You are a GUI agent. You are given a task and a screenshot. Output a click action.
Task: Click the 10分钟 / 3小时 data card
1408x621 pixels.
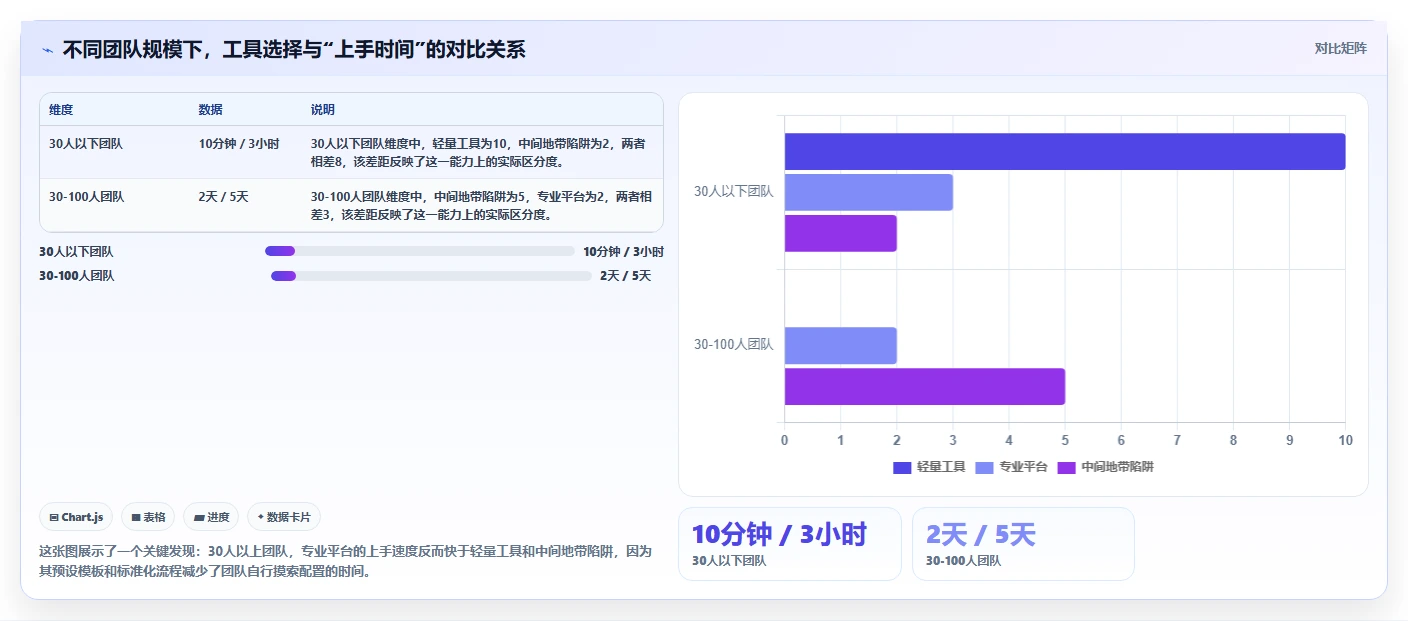(790, 544)
